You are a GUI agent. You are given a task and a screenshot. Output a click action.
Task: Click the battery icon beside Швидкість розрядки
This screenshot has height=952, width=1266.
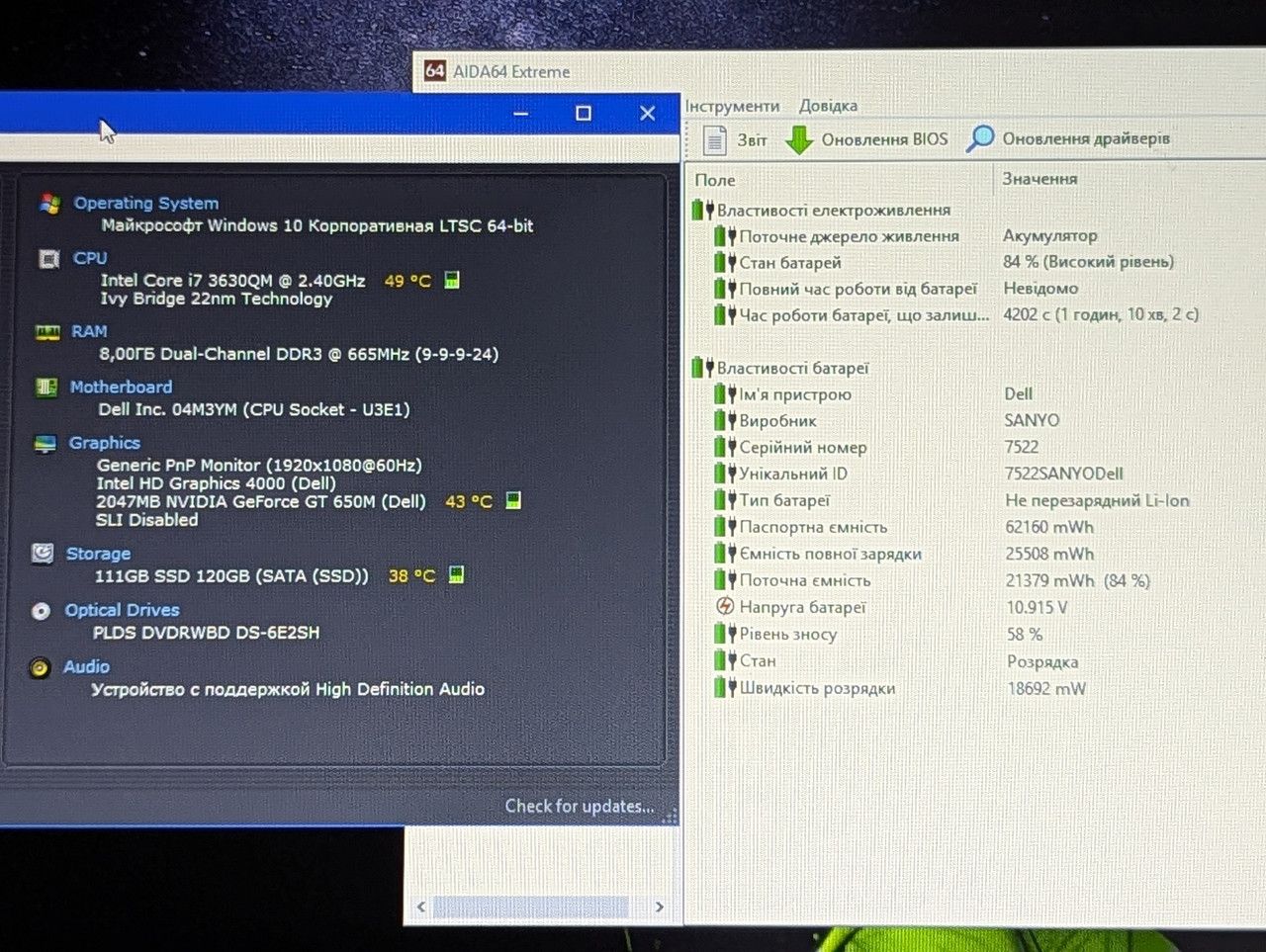pos(725,688)
